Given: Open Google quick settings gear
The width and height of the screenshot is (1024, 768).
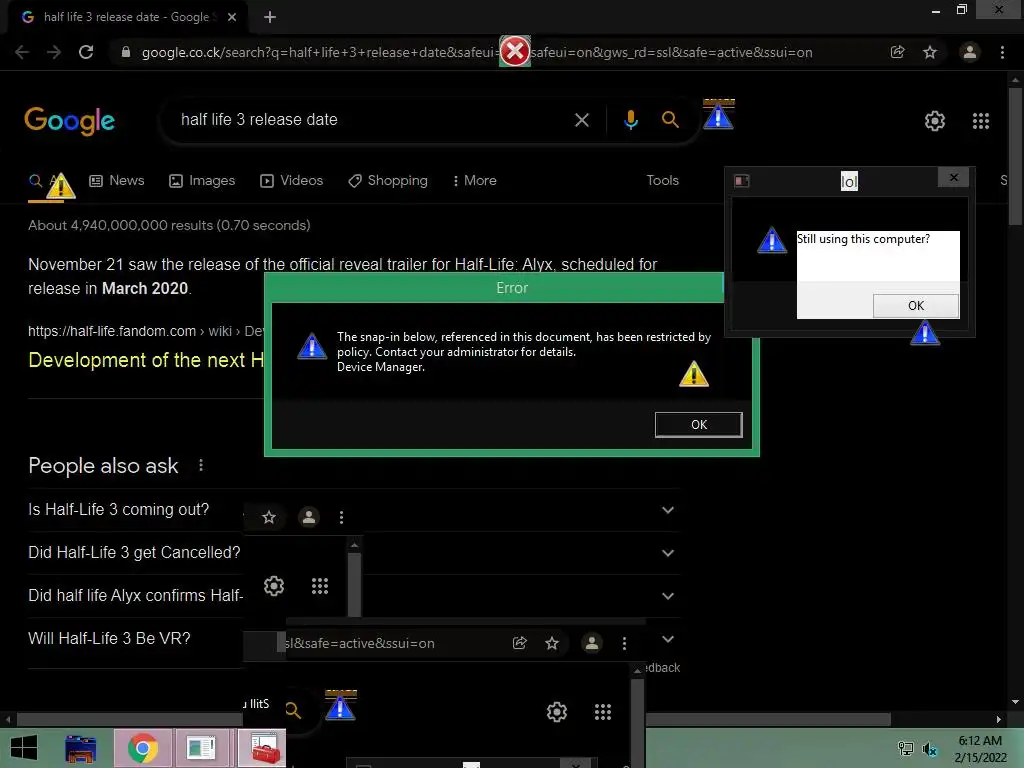Looking at the screenshot, I should [x=935, y=121].
